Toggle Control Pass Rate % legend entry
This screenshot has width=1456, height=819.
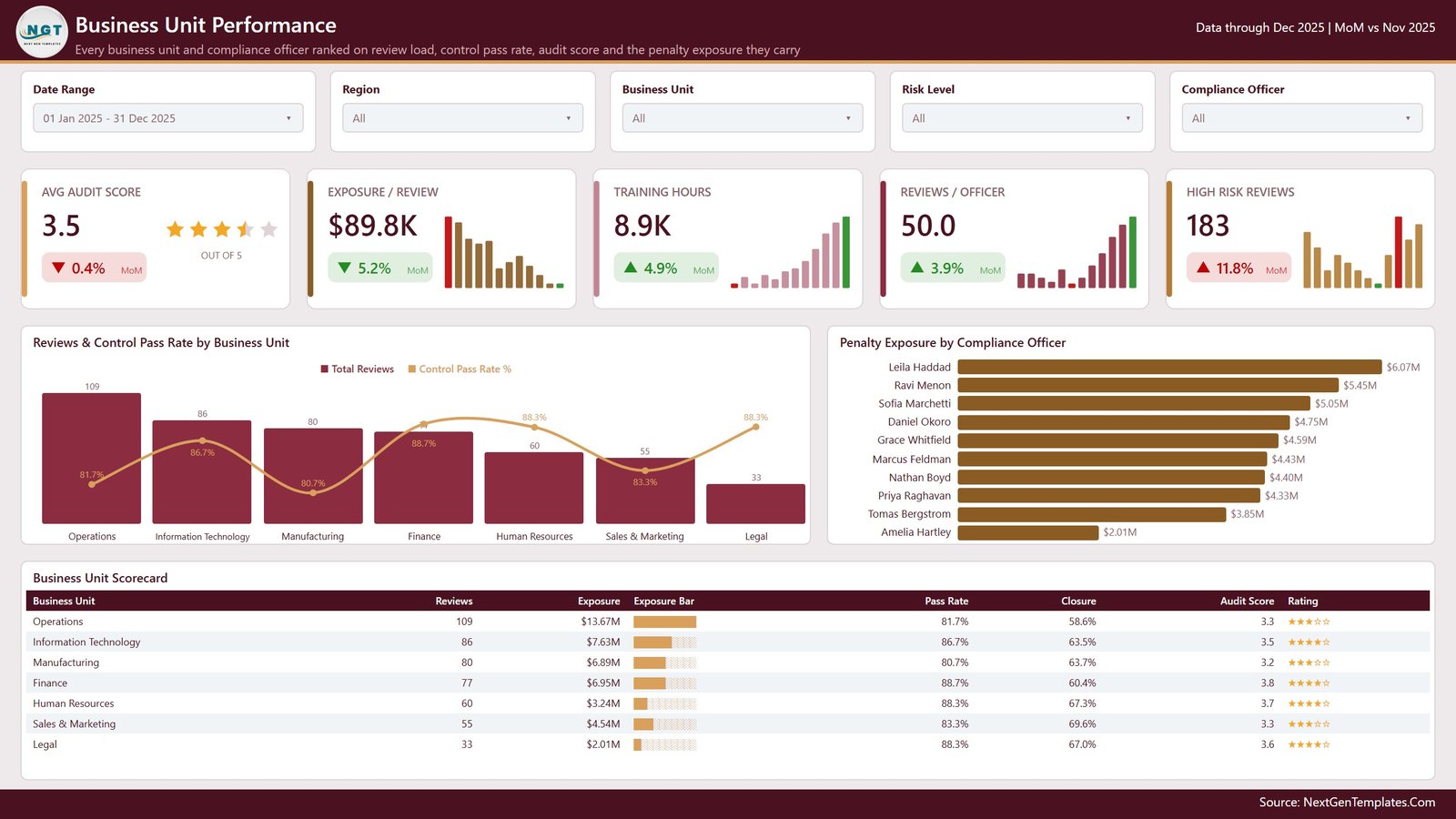pos(460,369)
